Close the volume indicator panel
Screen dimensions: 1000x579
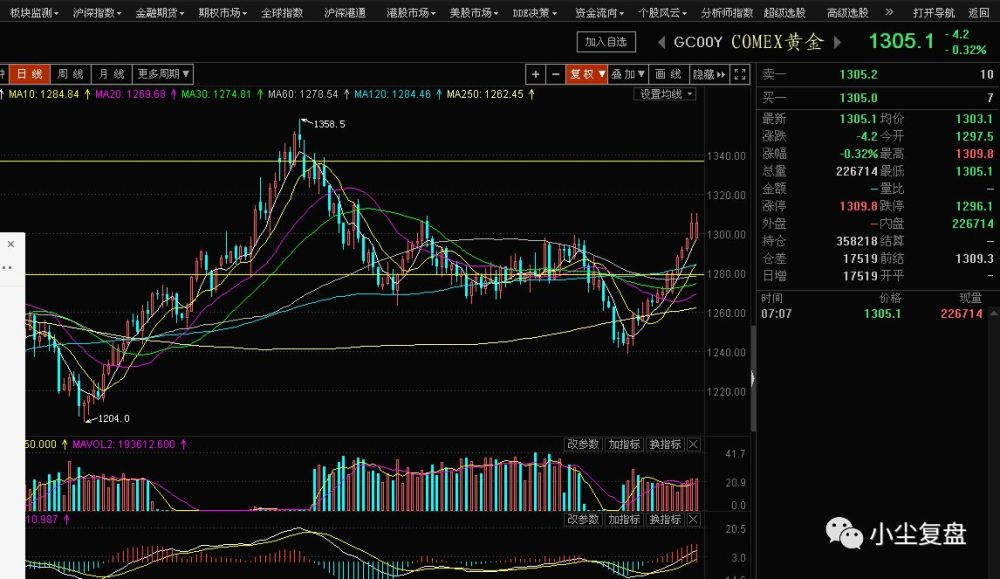(693, 444)
